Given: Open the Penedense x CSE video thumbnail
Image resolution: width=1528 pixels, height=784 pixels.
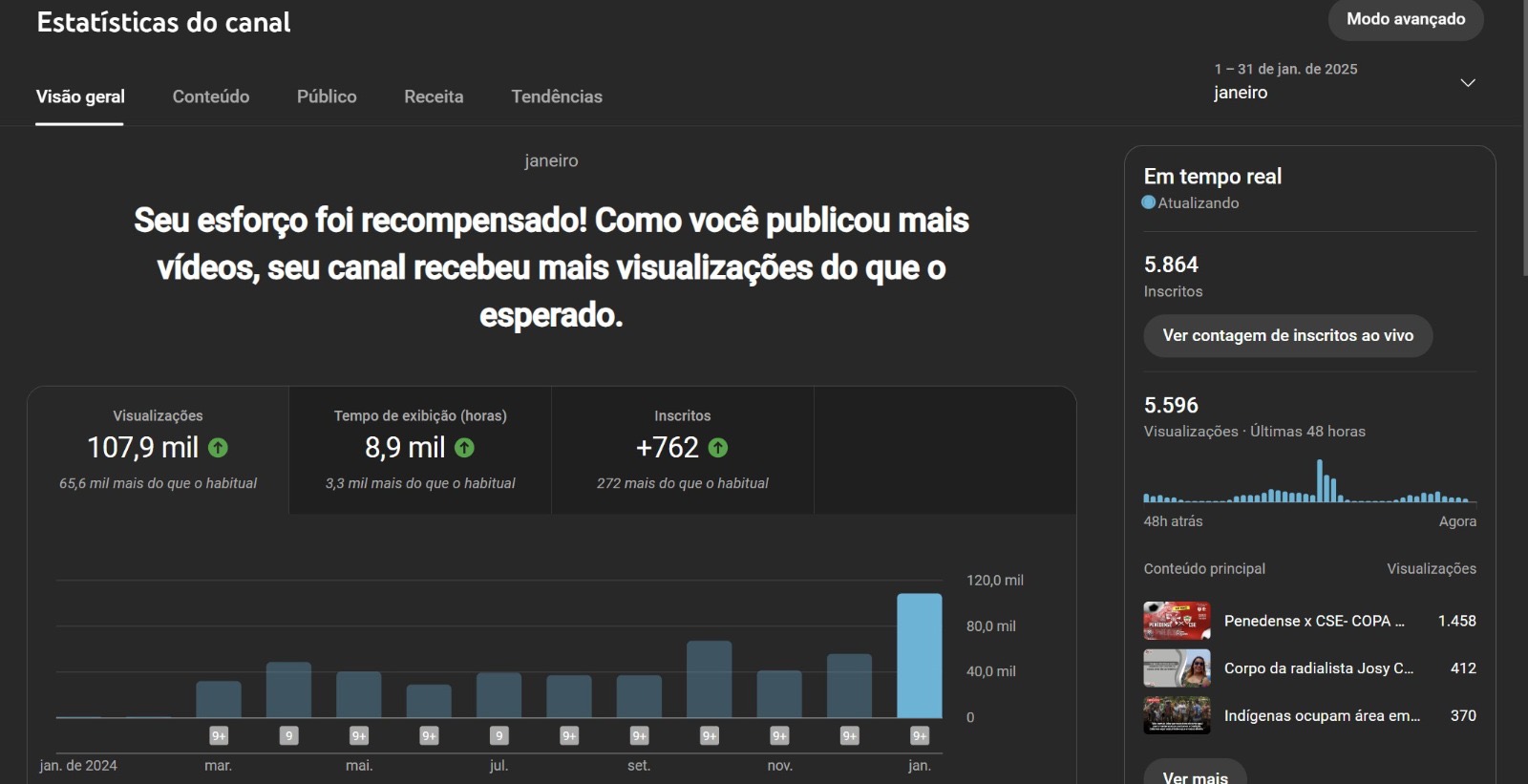Looking at the screenshot, I should click(x=1177, y=621).
